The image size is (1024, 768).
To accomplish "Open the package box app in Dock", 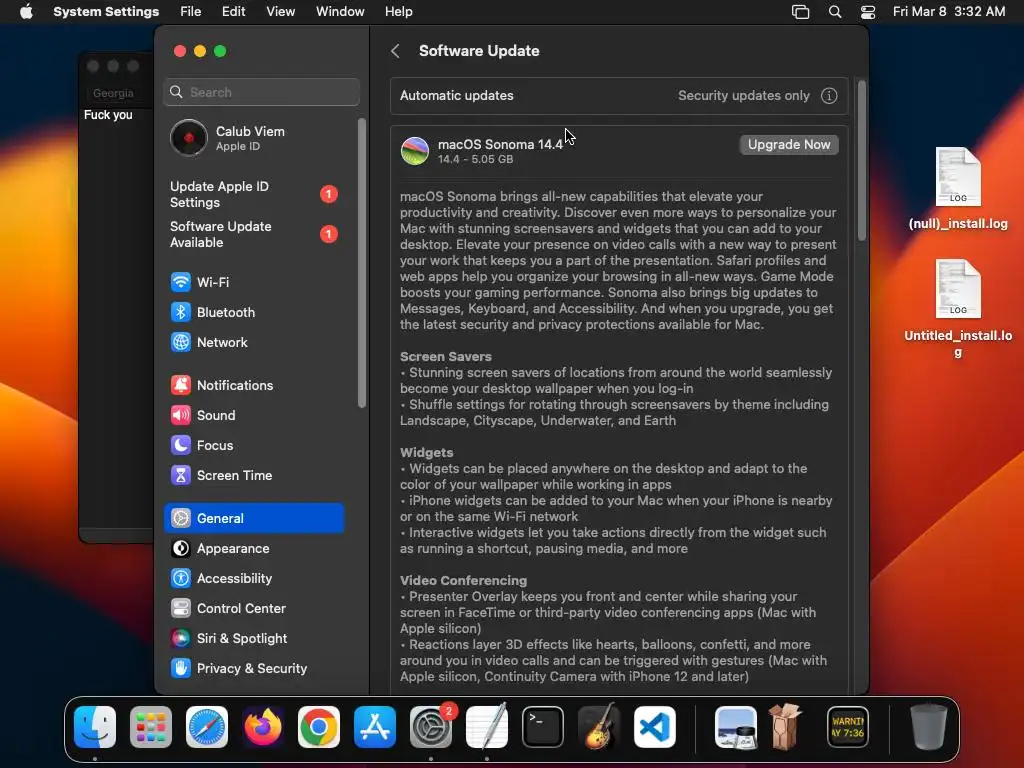I will [x=784, y=727].
